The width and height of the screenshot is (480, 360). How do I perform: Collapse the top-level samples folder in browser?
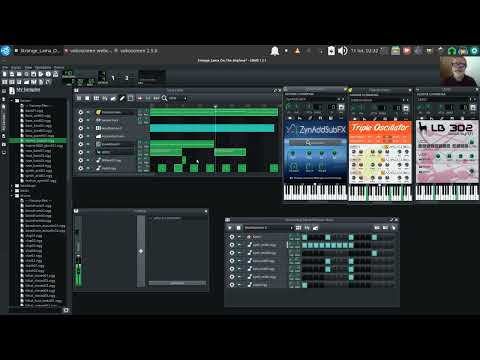click(12, 100)
